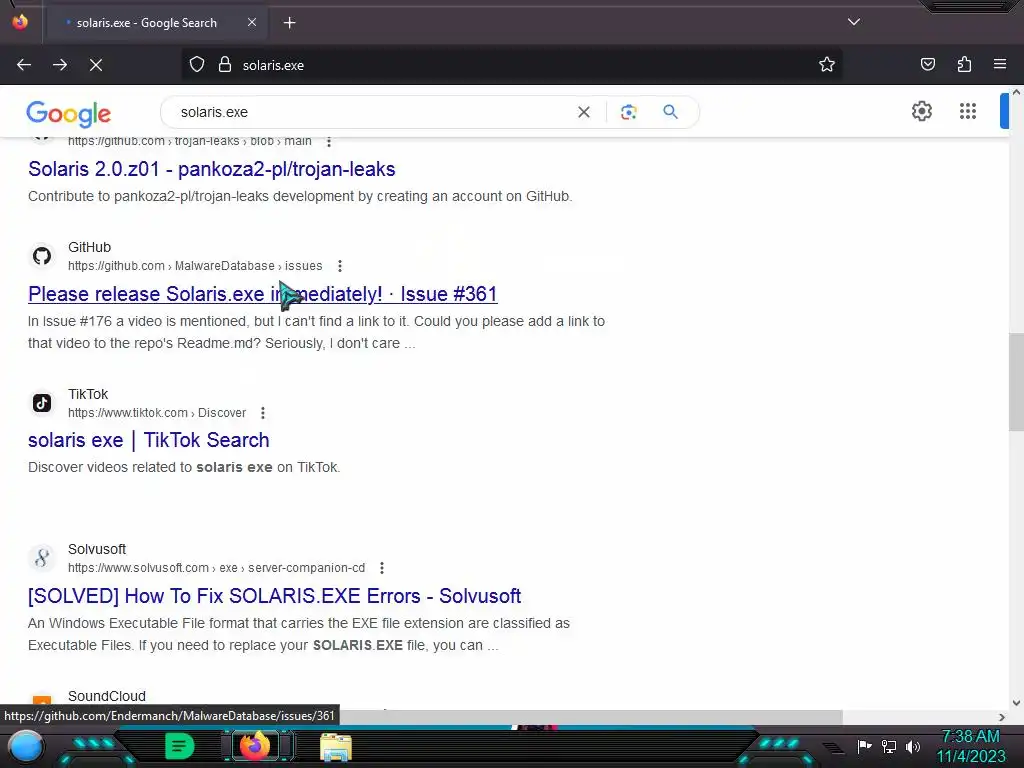Open 'solaris exe | TikTok Search' result
The image size is (1024, 768).
pyautogui.click(x=149, y=440)
